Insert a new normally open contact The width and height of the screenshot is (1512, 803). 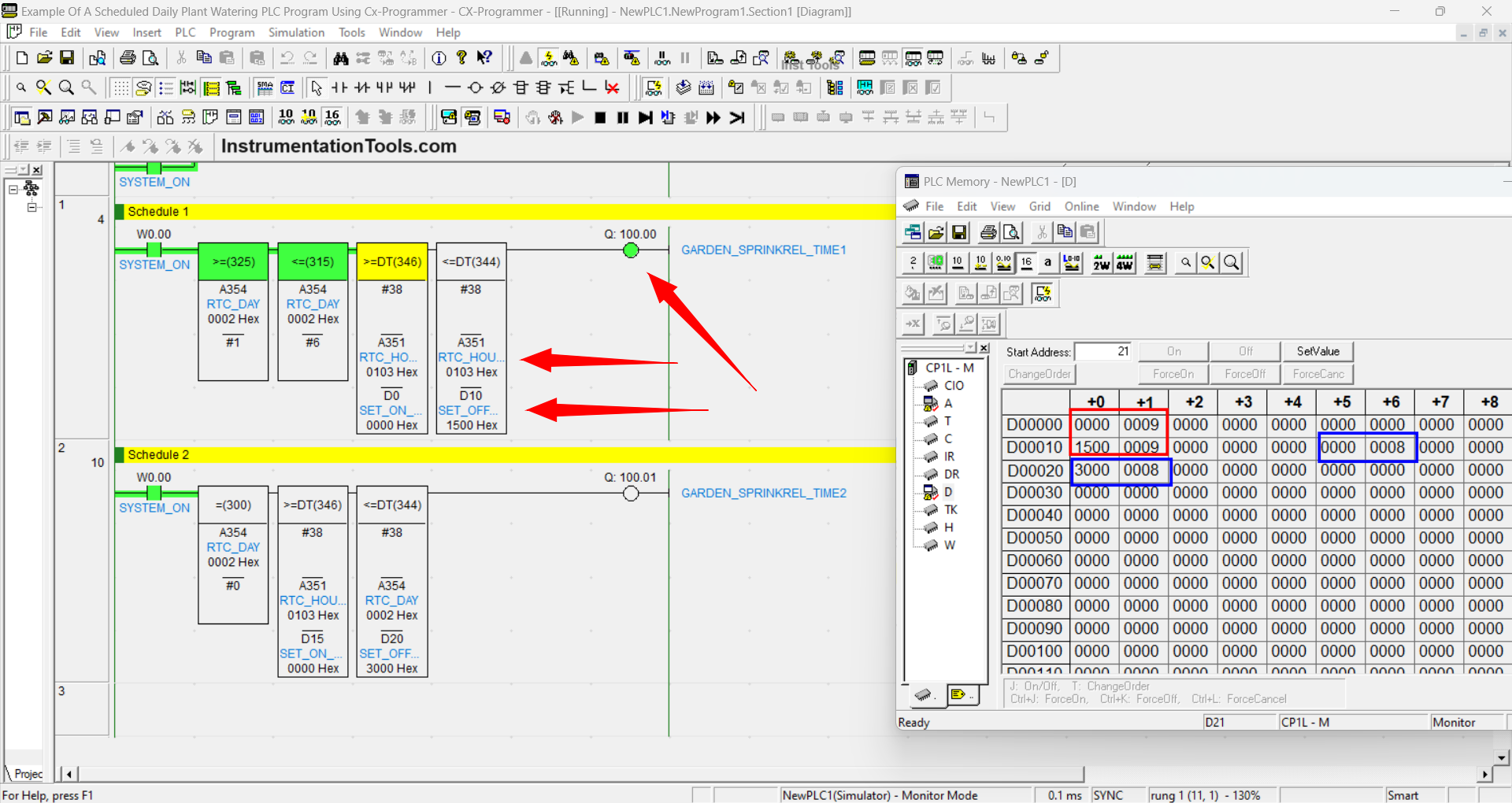click(339, 87)
